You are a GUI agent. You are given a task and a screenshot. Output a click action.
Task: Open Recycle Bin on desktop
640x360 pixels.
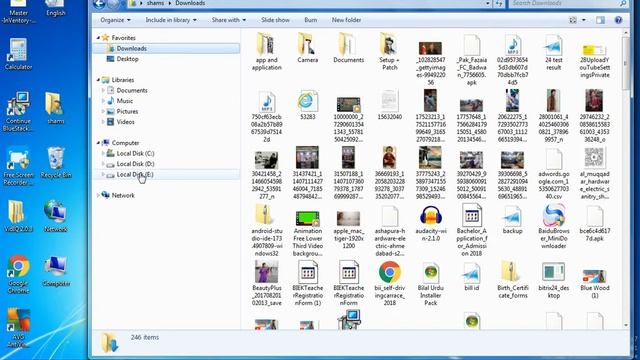point(56,163)
